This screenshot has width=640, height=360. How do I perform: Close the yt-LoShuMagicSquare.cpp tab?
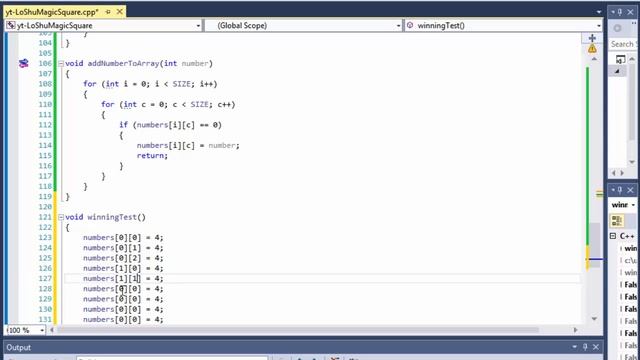tap(120, 12)
